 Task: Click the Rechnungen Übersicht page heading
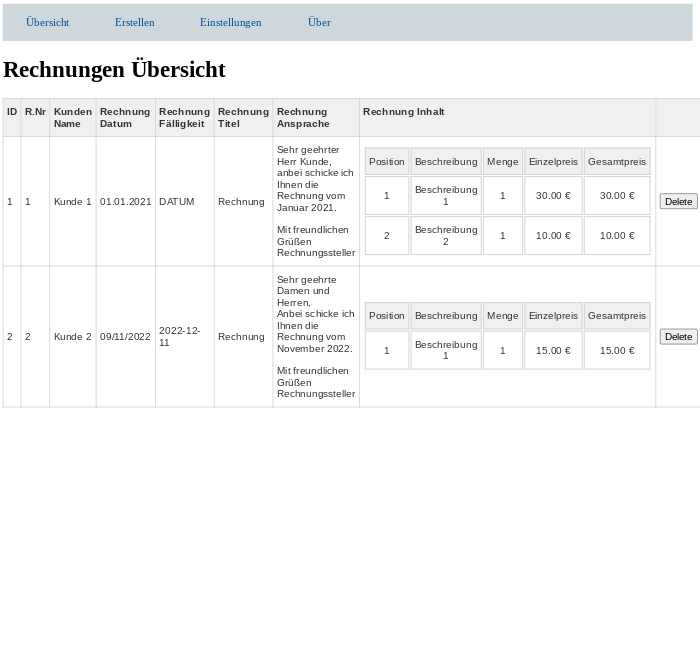pyautogui.click(x=114, y=69)
